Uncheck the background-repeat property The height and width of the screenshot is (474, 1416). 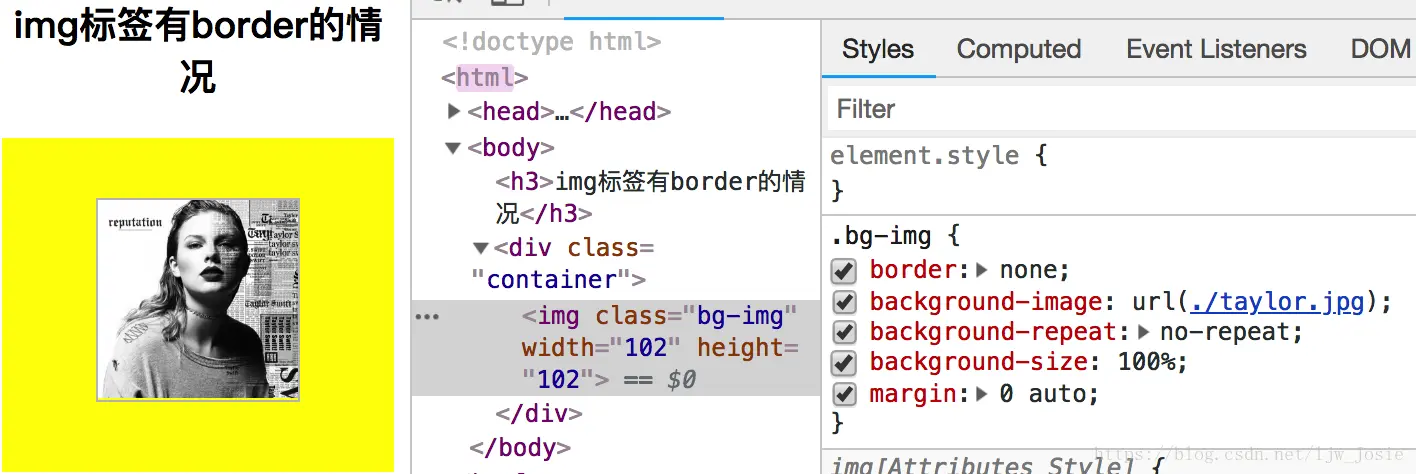[844, 332]
